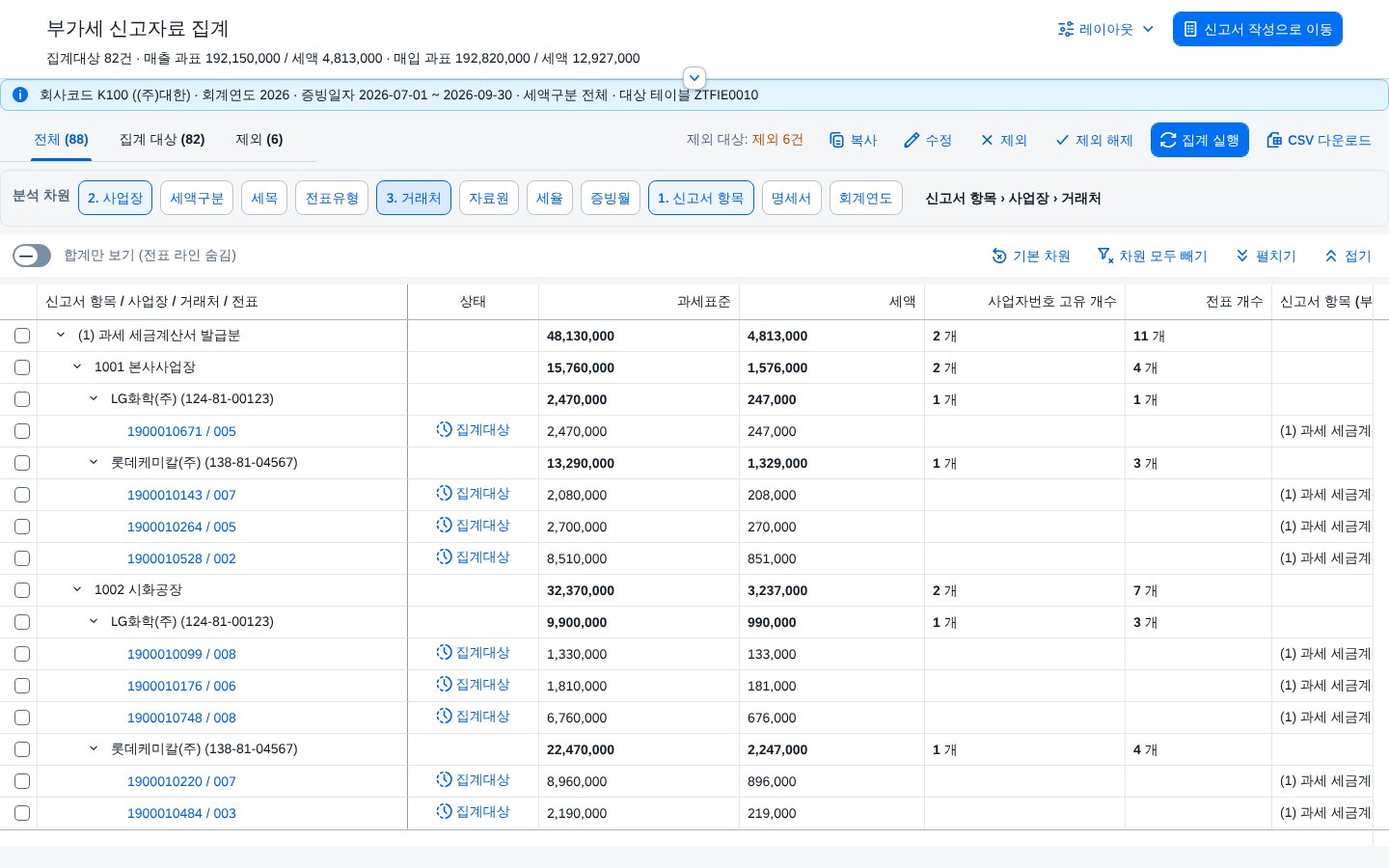Screen dimensions: 1389x868
Task: Click the blue info icon in filter bar
Action: (20, 95)
